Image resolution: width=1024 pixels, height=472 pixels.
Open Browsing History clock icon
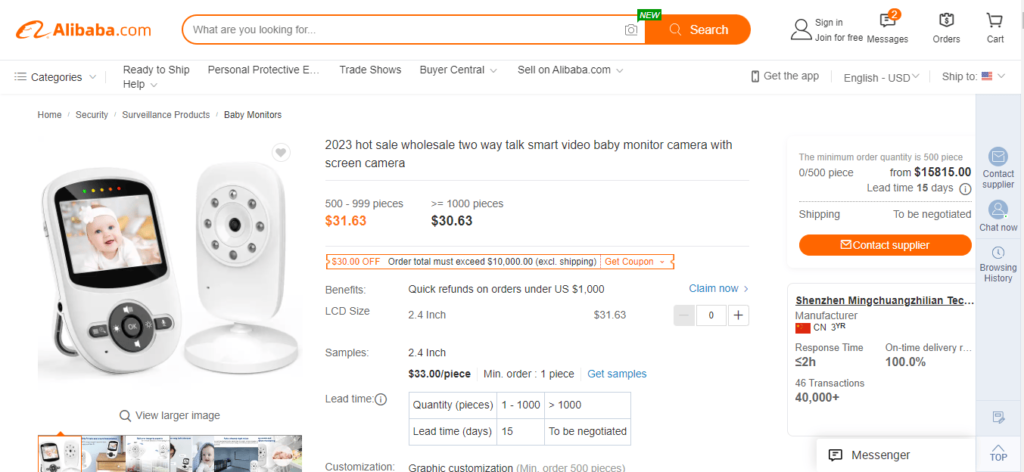point(998,253)
